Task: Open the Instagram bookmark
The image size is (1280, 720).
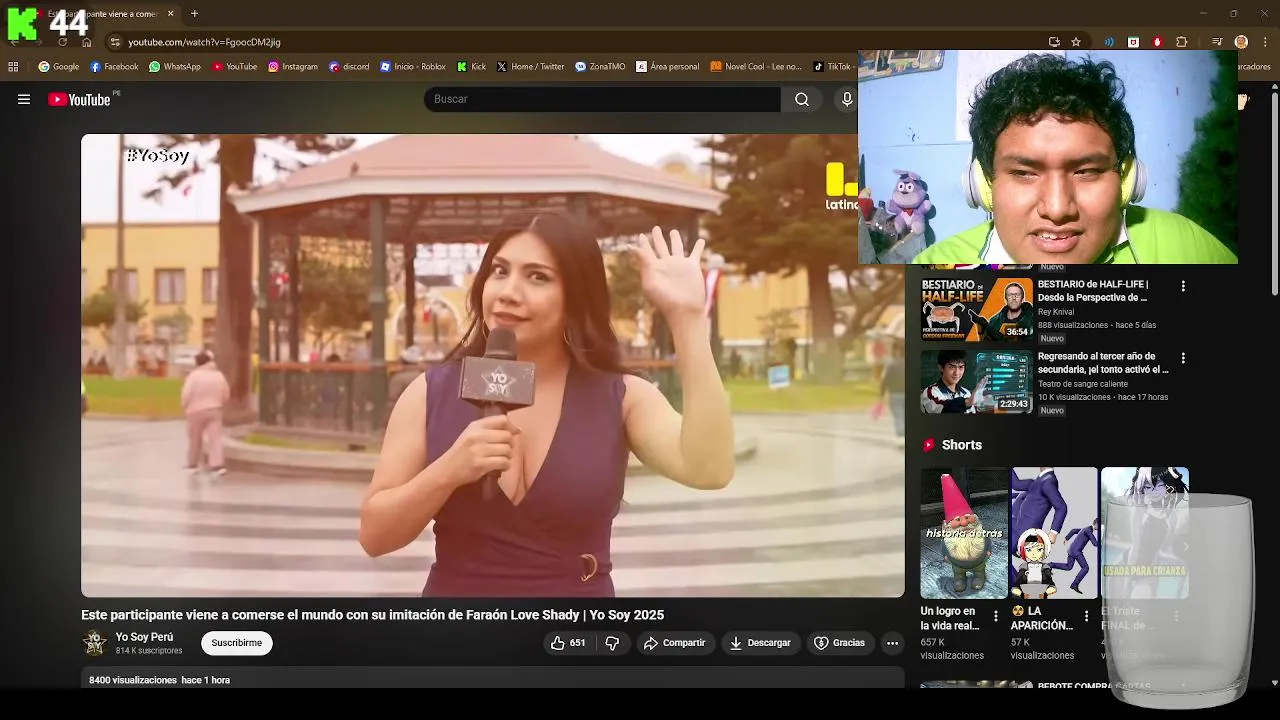Action: click(293, 67)
